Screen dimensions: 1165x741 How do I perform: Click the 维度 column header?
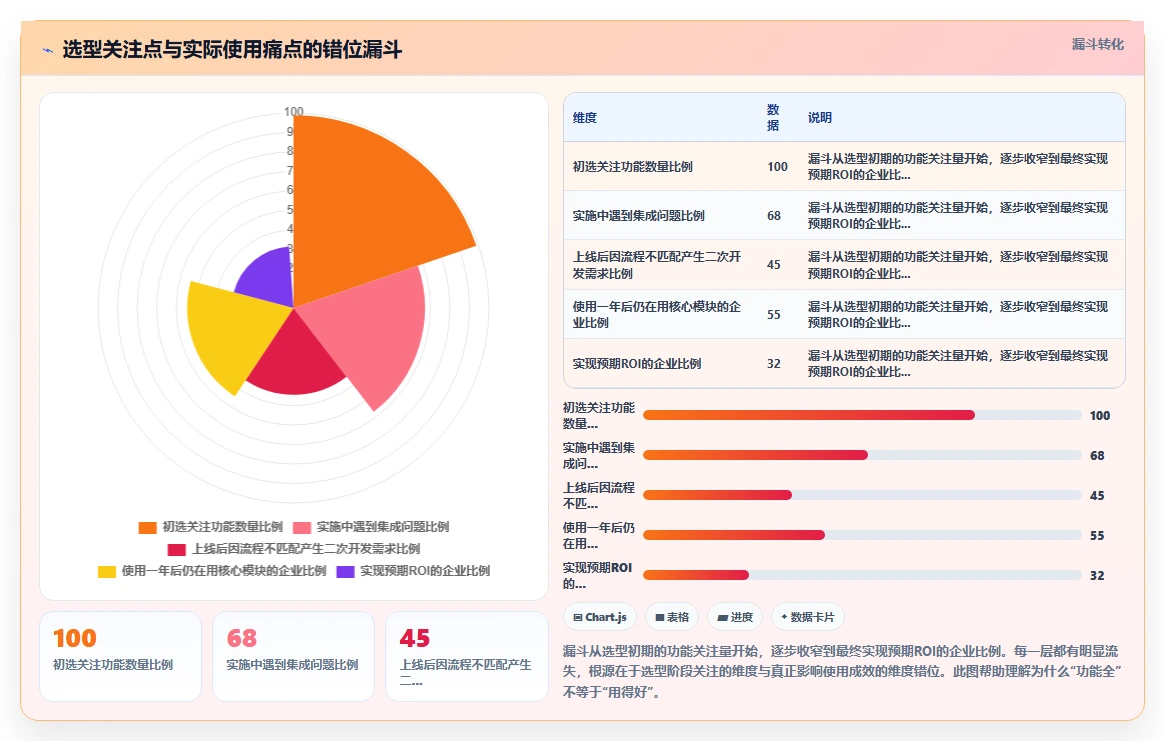[x=585, y=117]
